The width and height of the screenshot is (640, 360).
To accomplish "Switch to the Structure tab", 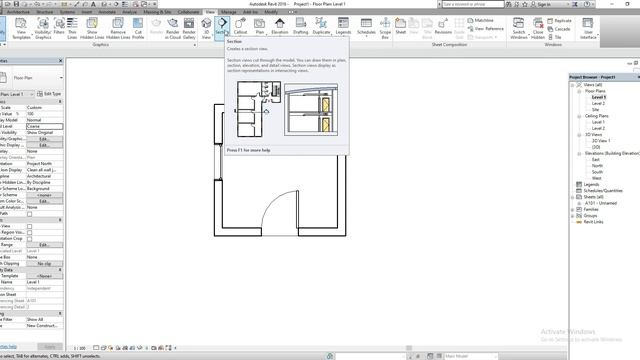I will pyautogui.click(x=45, y=12).
